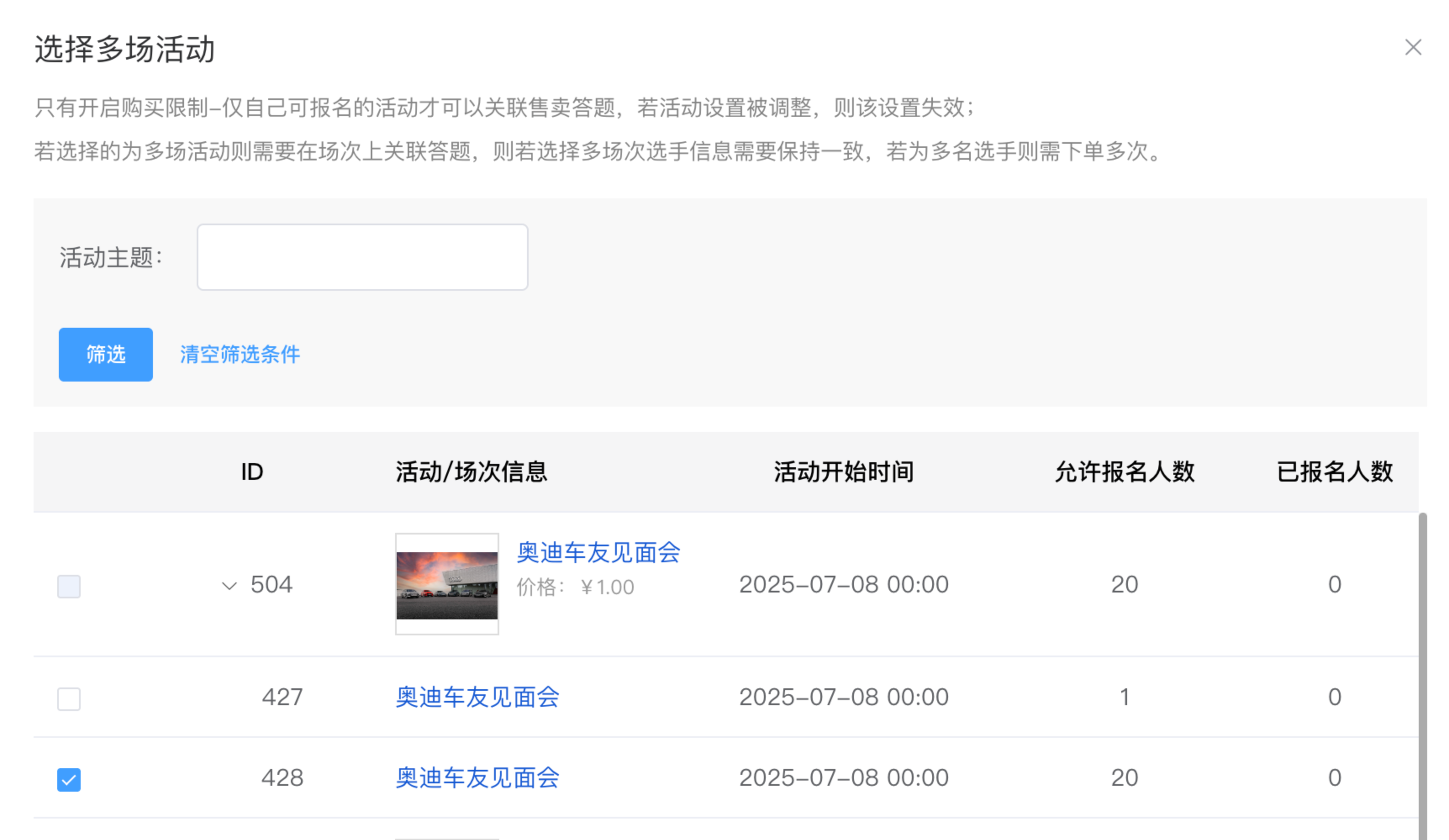Open 奥迪车友见面会 link in row 427
Viewport: 1449px width, 840px height.
(477, 697)
